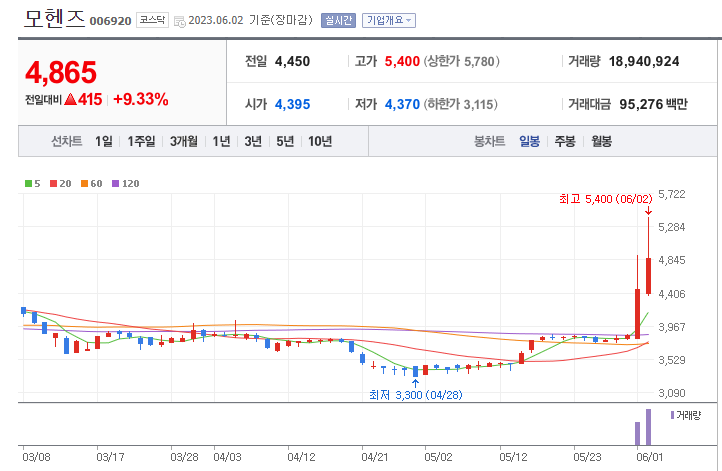Image resolution: width=722 pixels, height=471 pixels.
Task: Click the 05/02 date axis label
Action: (438, 457)
